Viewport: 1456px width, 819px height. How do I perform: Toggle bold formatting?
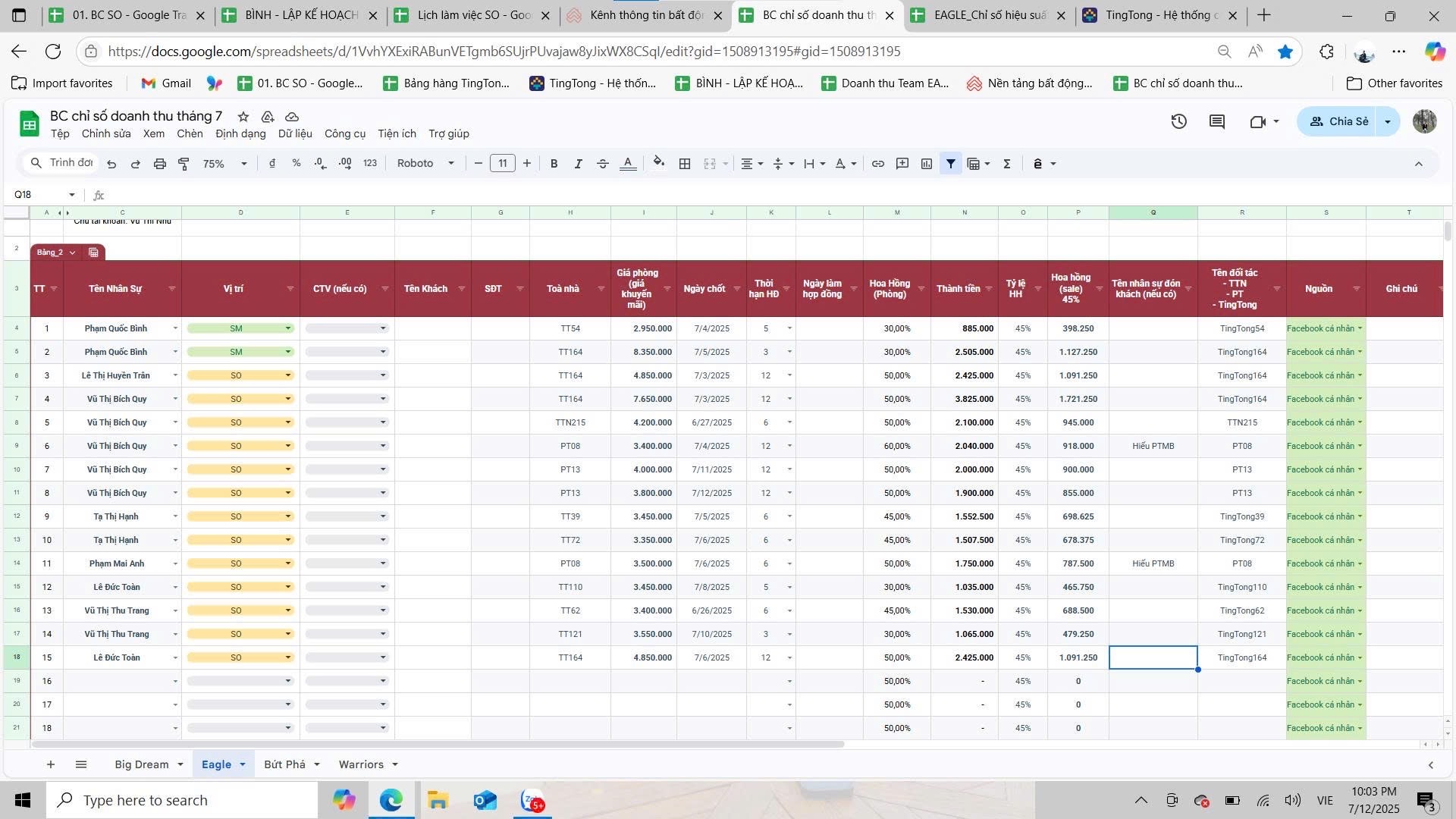554,164
